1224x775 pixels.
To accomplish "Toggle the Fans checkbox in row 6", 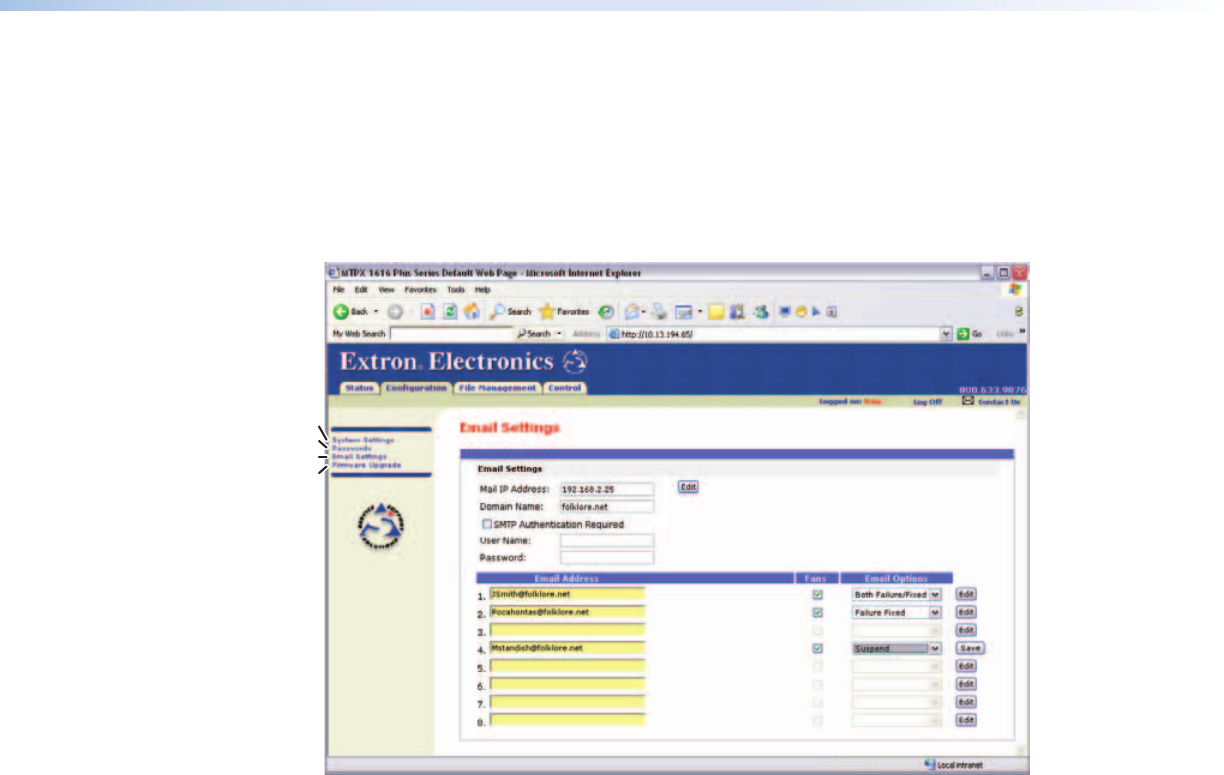I will (x=818, y=684).
